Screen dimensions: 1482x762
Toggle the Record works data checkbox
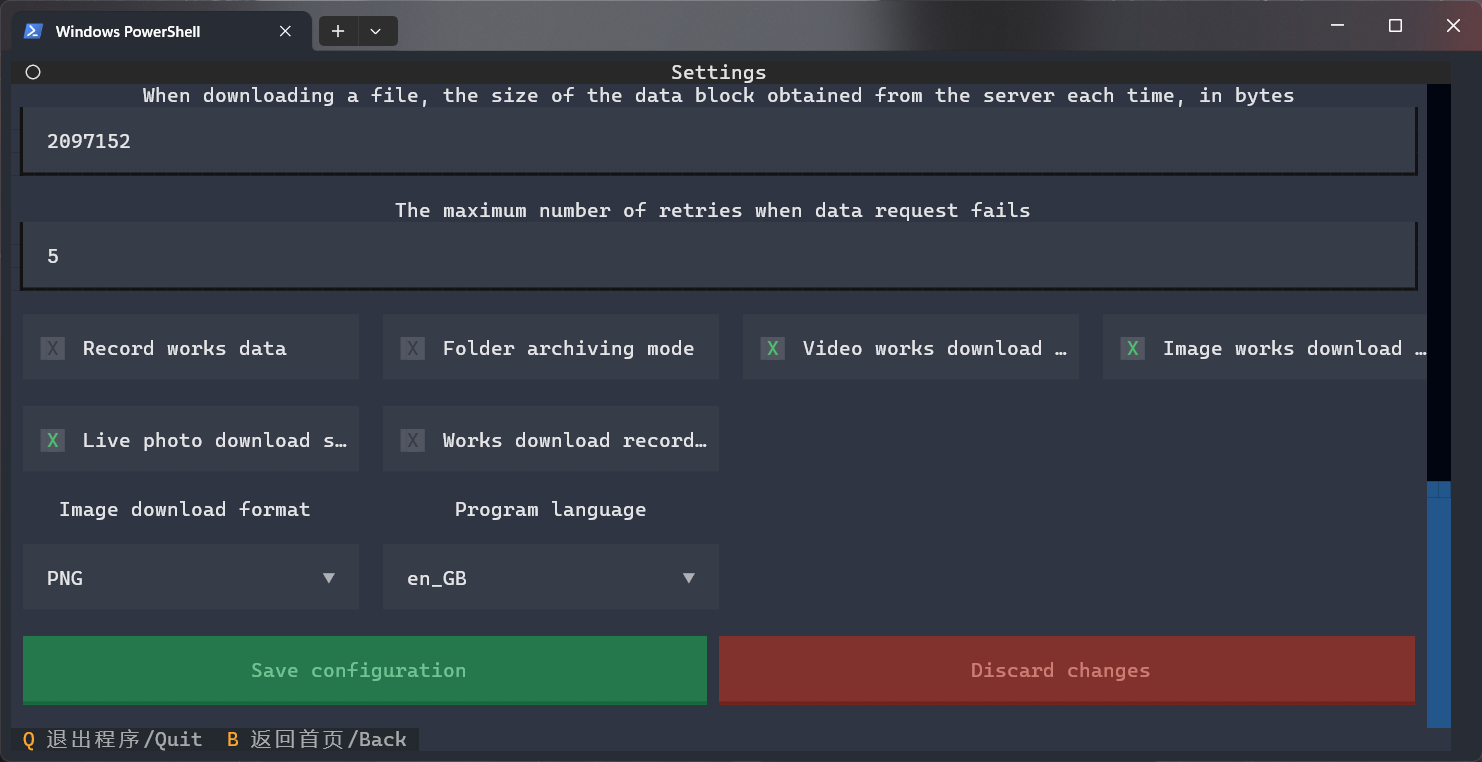coord(53,348)
